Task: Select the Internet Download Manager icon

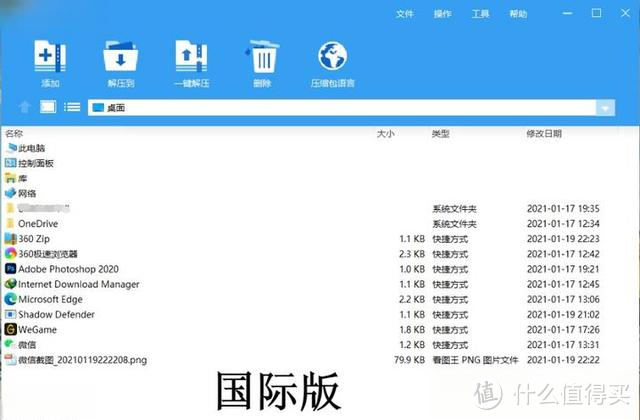Action: [11, 284]
